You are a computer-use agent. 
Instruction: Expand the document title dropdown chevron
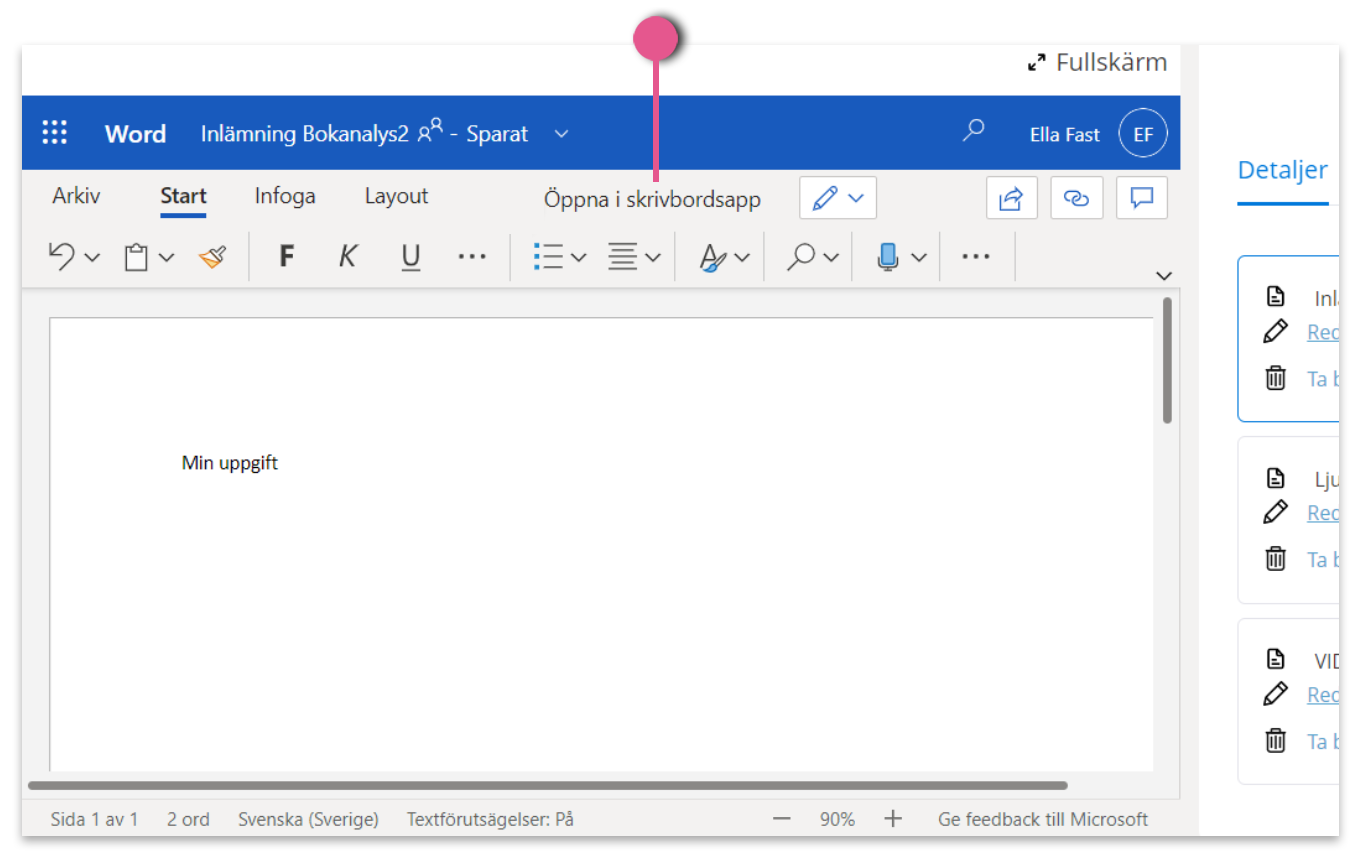pos(562,134)
